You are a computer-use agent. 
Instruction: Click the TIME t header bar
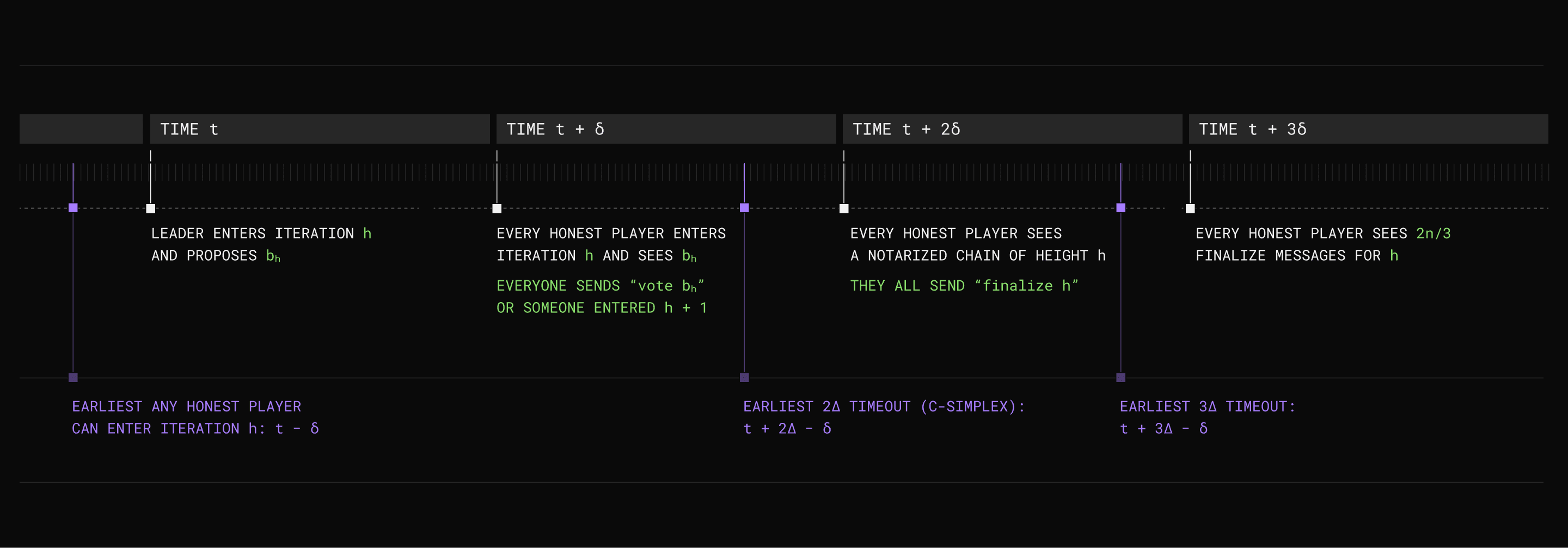[320, 129]
